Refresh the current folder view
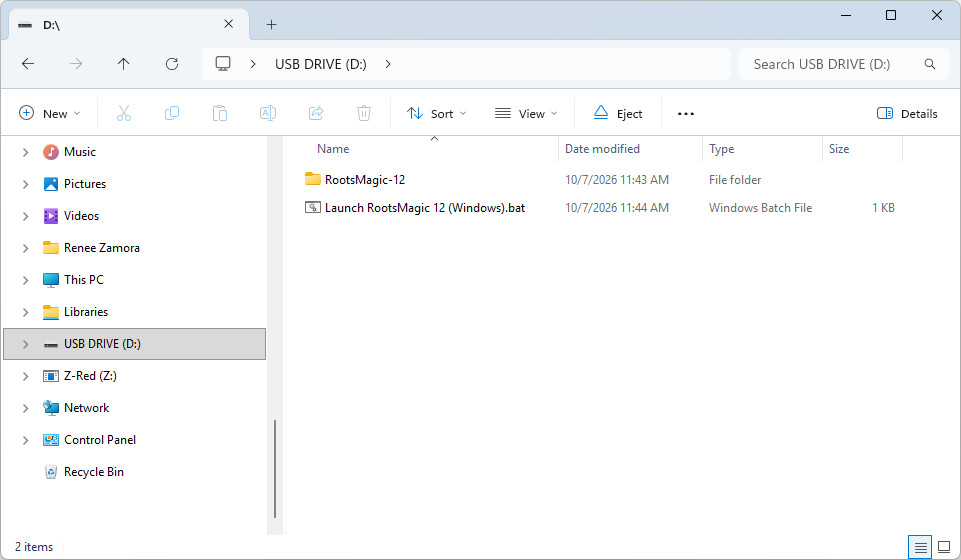Viewport: 961px width, 560px height. [172, 64]
